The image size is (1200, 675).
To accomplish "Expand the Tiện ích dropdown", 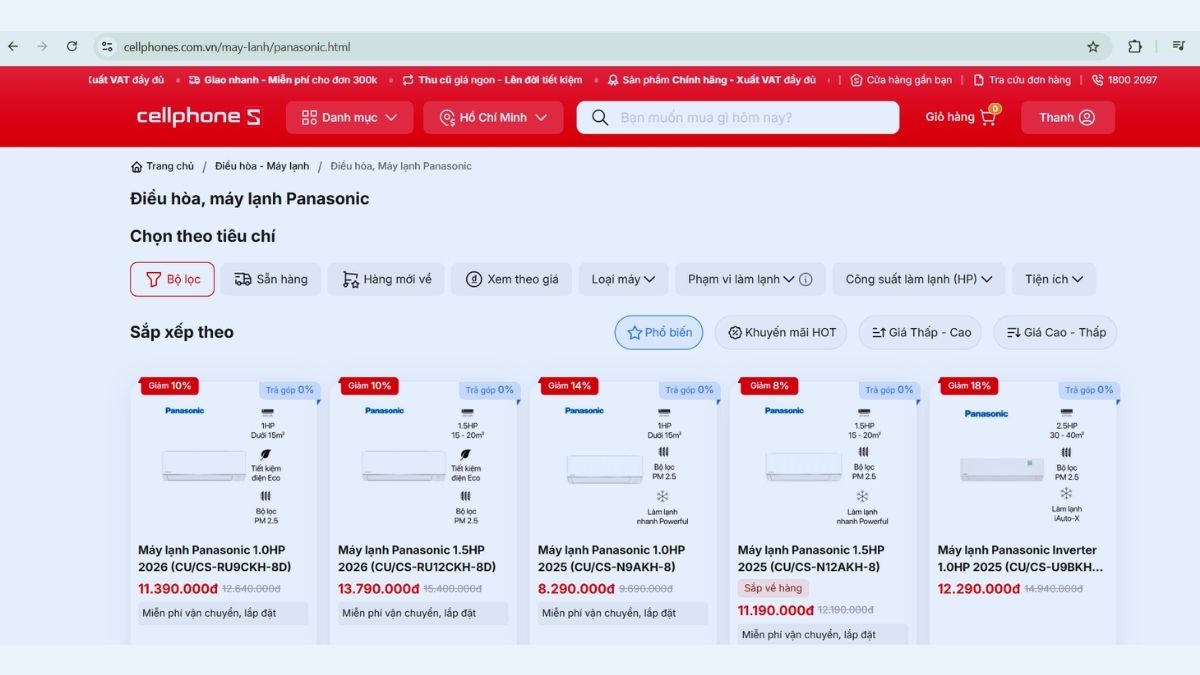I will point(1054,279).
